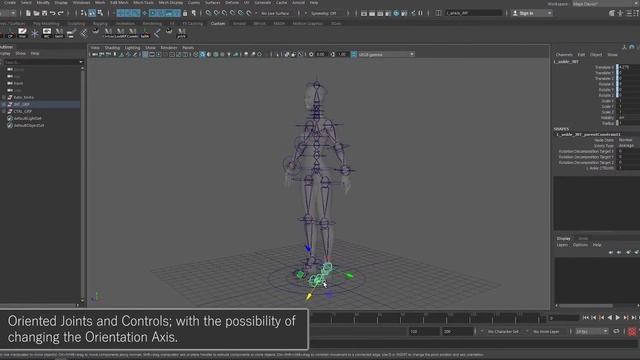Screen dimensions: 640x360
Task: Expand the CTRL_GRP node in the Outliner
Action: tap(4, 111)
